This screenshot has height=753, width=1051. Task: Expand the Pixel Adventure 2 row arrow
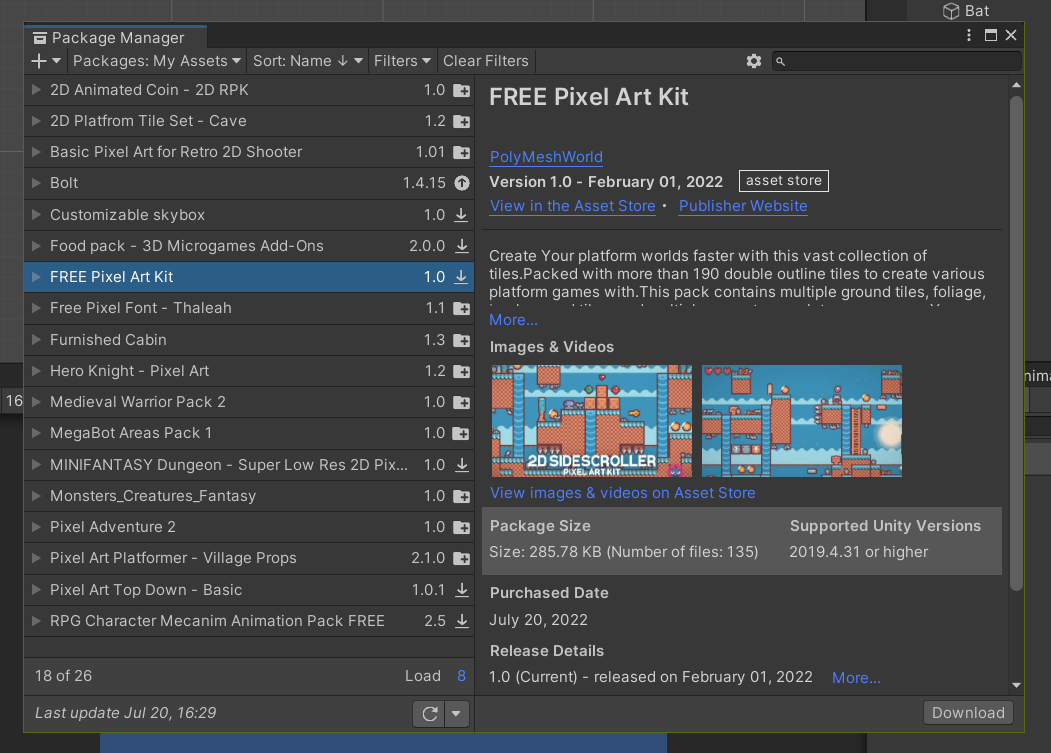[36, 526]
